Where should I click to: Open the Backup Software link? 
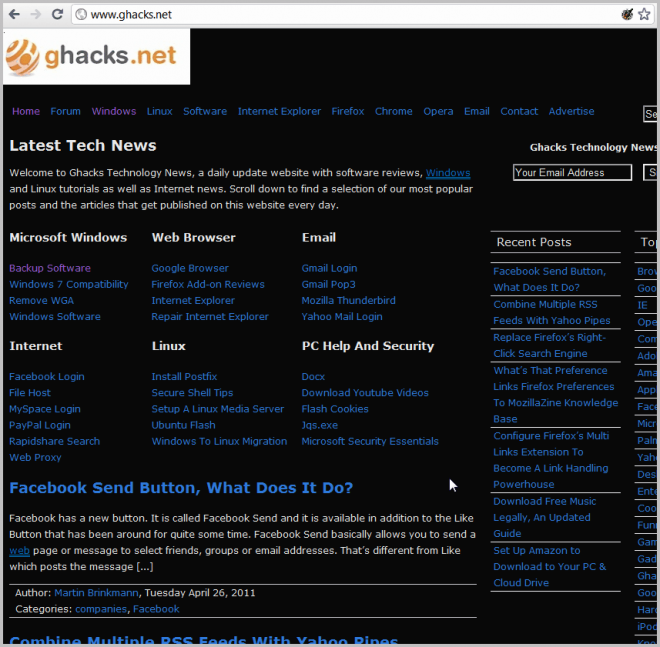[50, 268]
